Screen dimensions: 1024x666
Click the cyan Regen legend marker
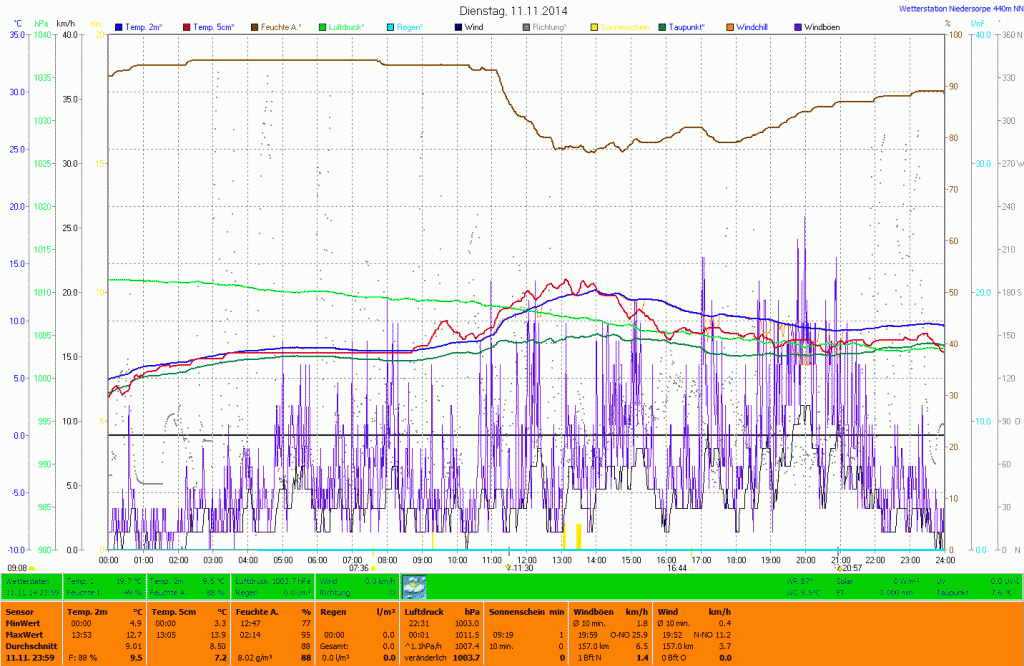(390, 26)
